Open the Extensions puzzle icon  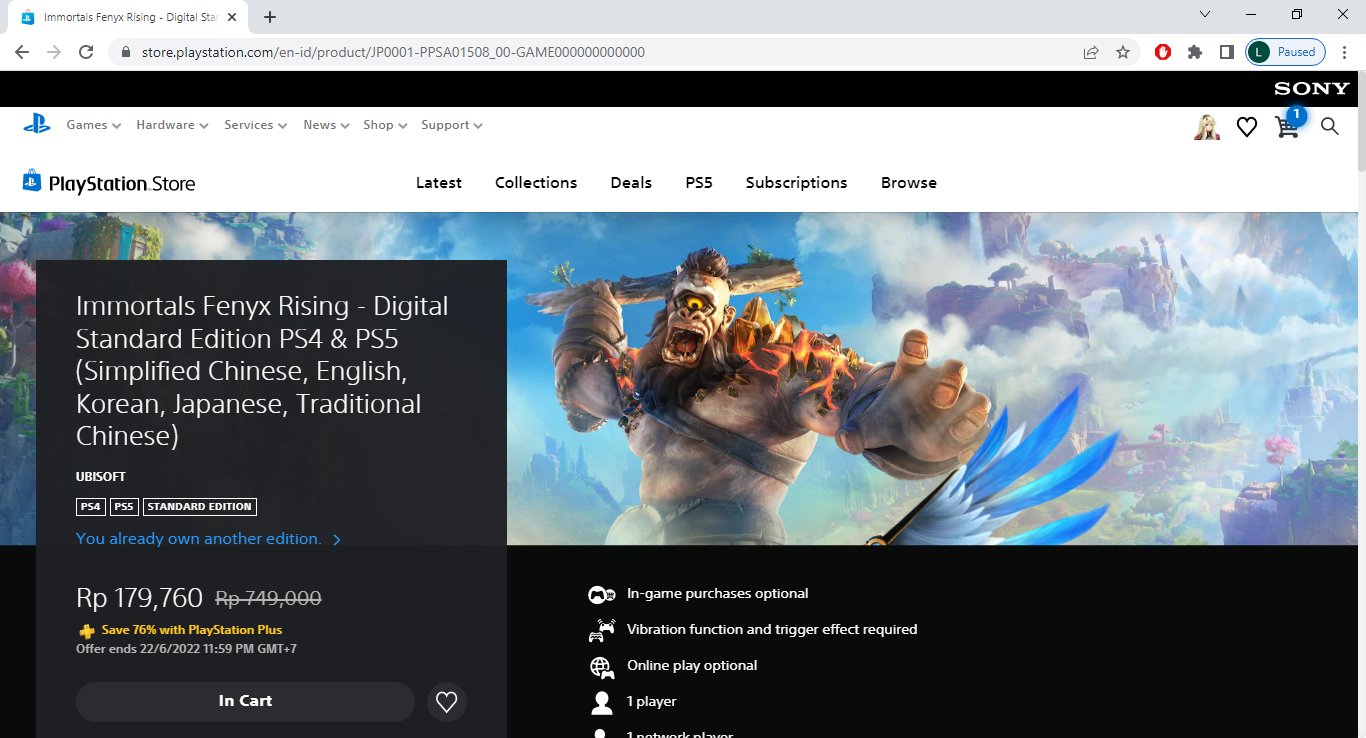click(x=1194, y=52)
